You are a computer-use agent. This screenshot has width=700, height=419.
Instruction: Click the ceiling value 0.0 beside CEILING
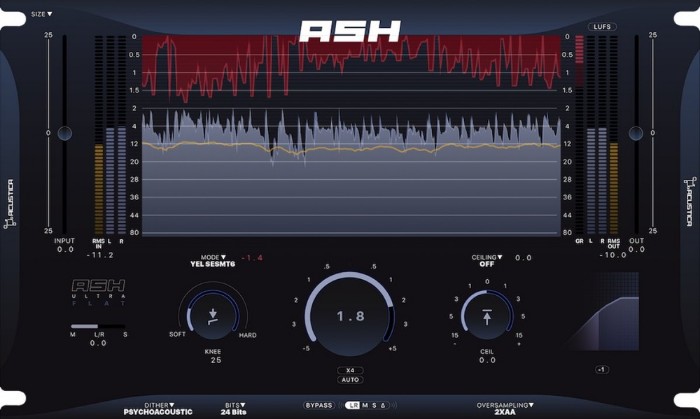coord(523,258)
